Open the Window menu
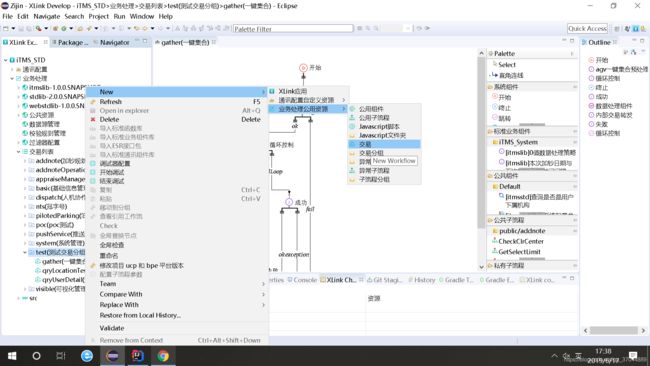The width and height of the screenshot is (650, 366). pyautogui.click(x=142, y=16)
